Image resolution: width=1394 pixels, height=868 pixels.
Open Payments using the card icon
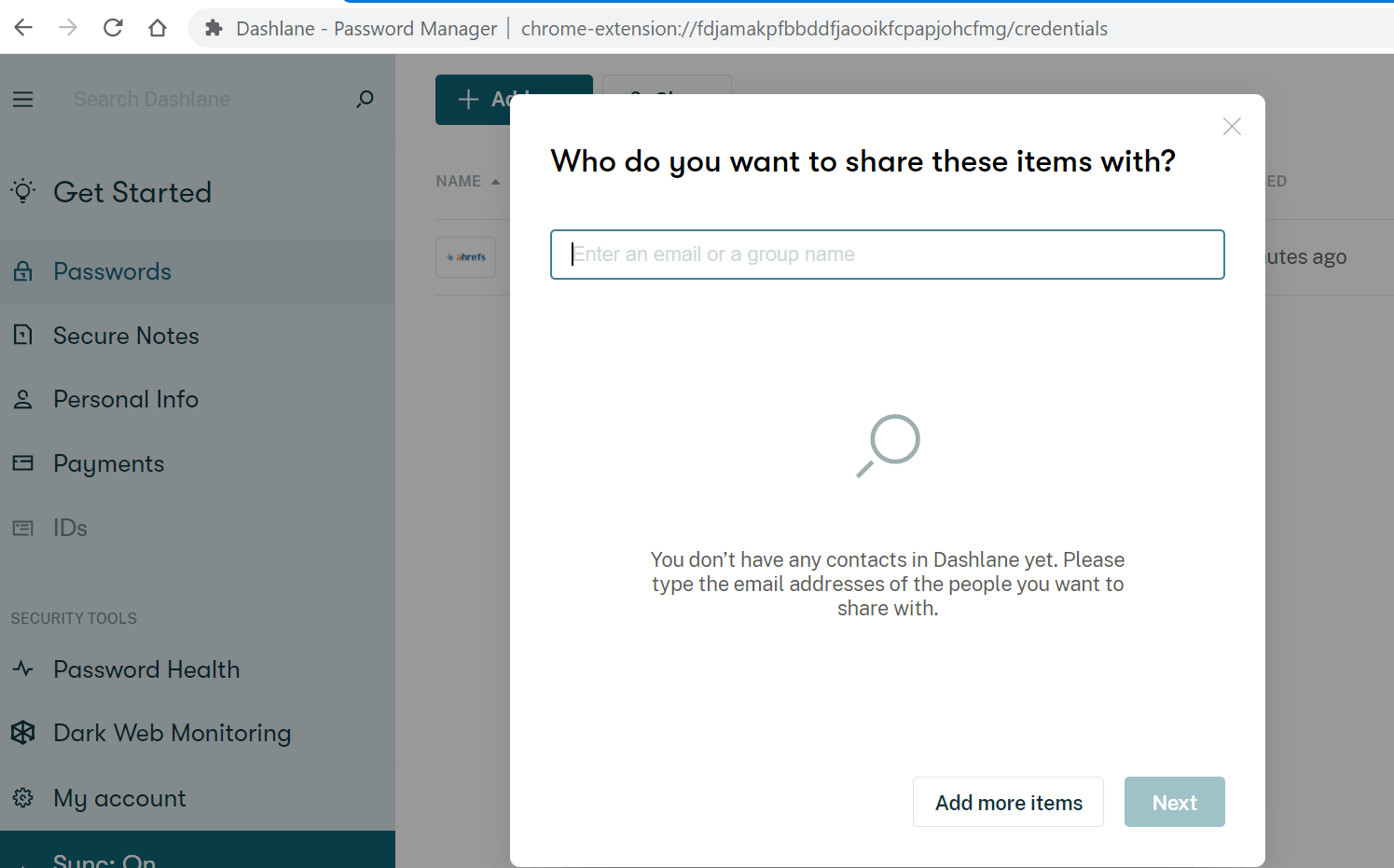(22, 462)
